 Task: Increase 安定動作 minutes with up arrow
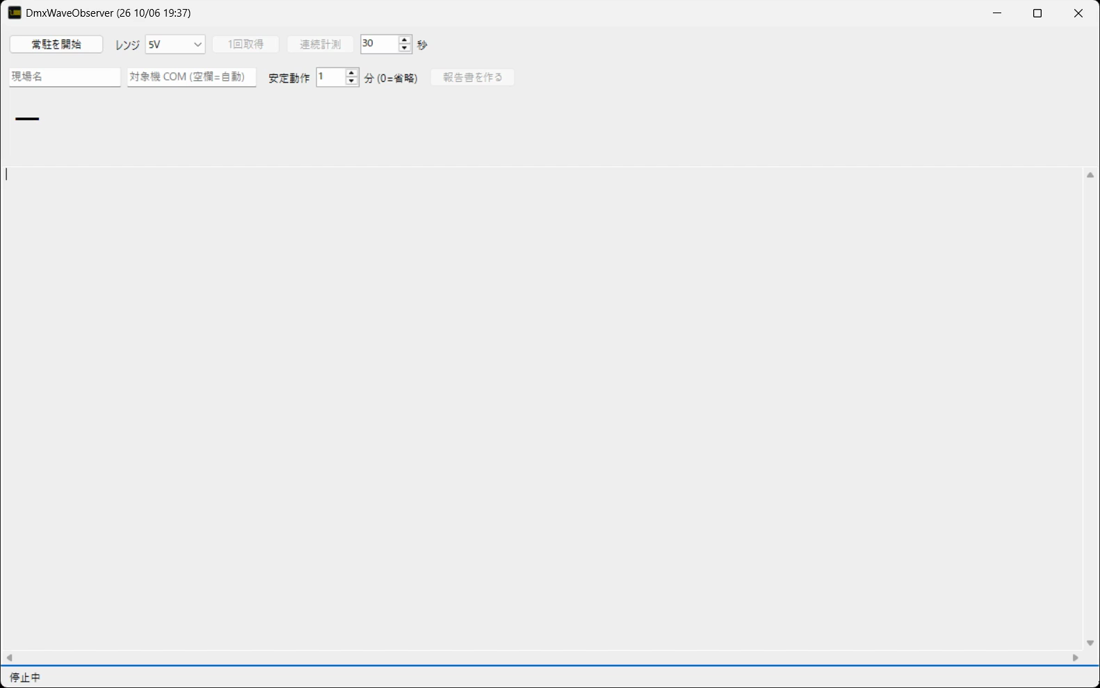(351, 73)
